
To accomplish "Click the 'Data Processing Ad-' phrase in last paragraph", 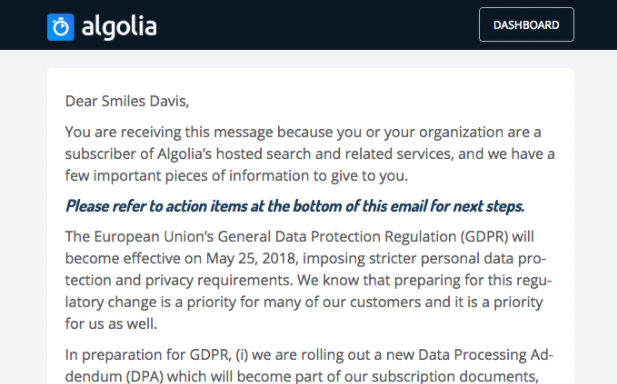I will tap(486, 354).
